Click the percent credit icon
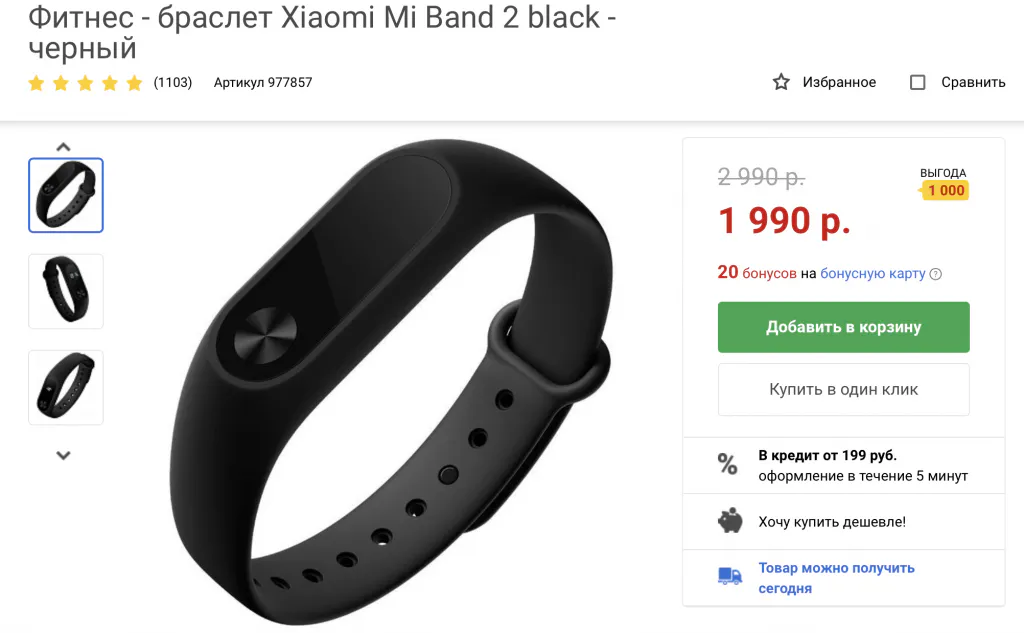 point(728,464)
